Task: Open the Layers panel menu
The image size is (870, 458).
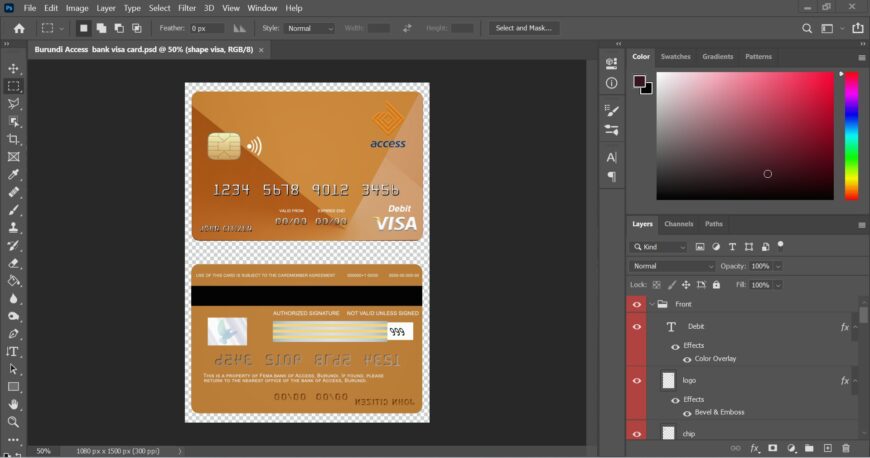Action: [x=862, y=225]
